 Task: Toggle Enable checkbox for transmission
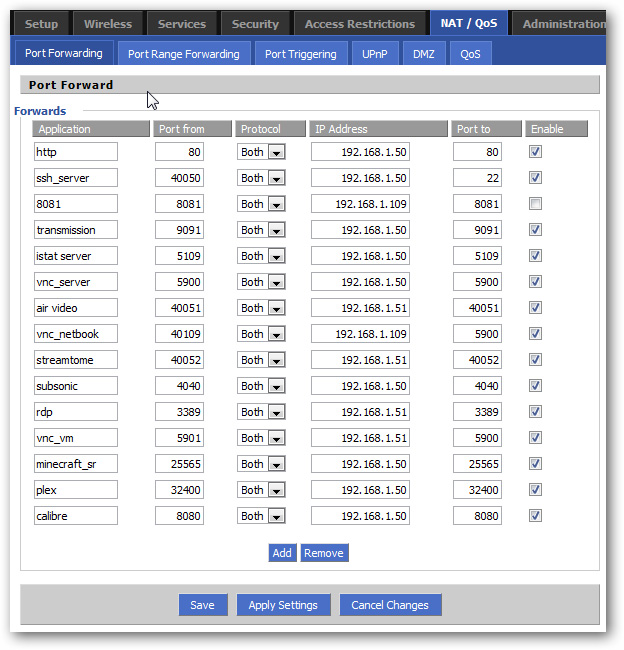pos(535,230)
